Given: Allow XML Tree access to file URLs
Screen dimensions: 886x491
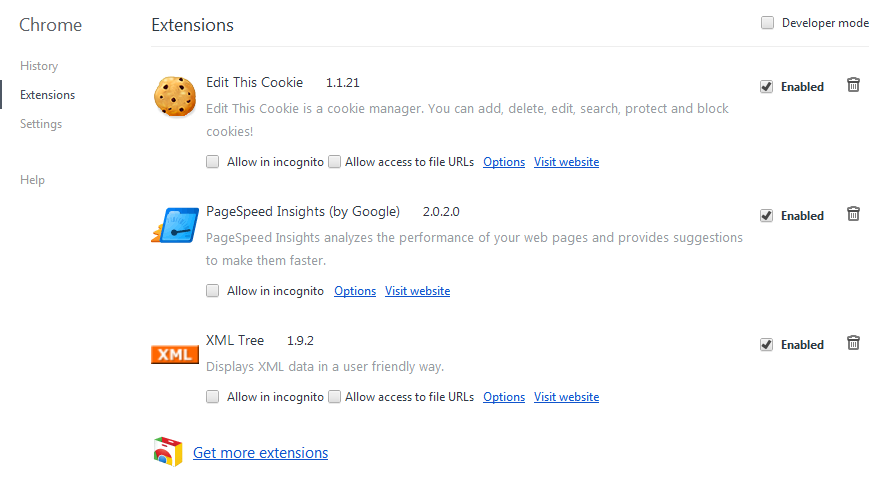Looking at the screenshot, I should click(x=335, y=397).
